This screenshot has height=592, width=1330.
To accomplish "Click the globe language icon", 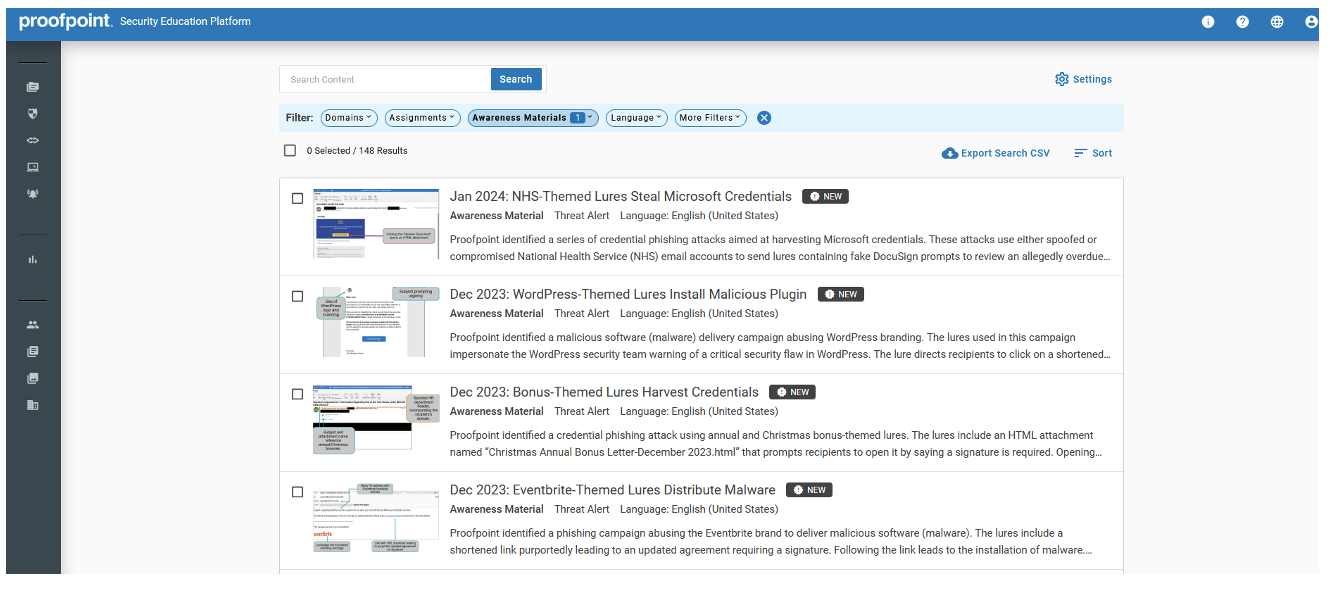I will pos(1277,22).
